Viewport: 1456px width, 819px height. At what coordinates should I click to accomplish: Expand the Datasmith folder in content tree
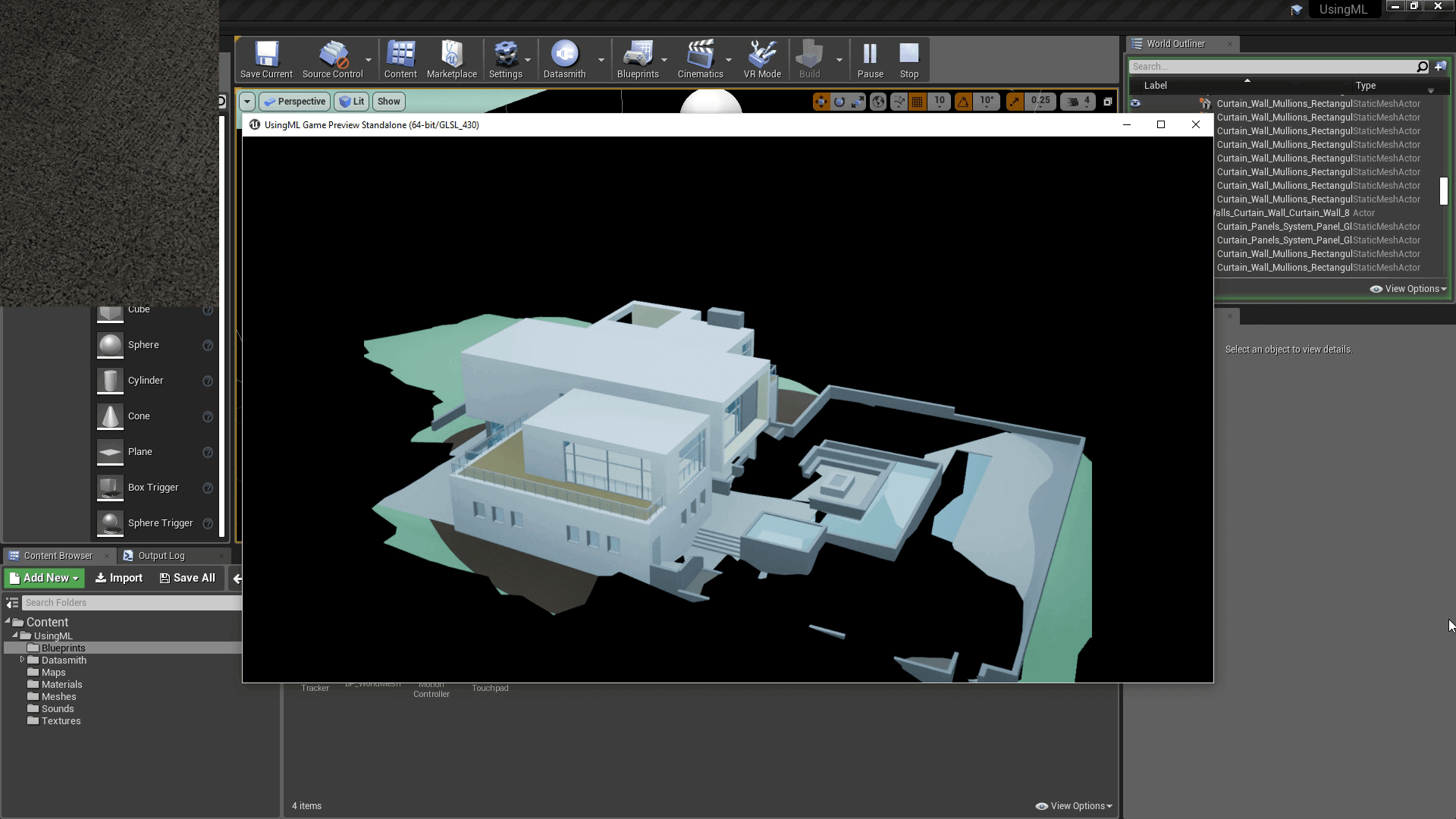coord(23,660)
